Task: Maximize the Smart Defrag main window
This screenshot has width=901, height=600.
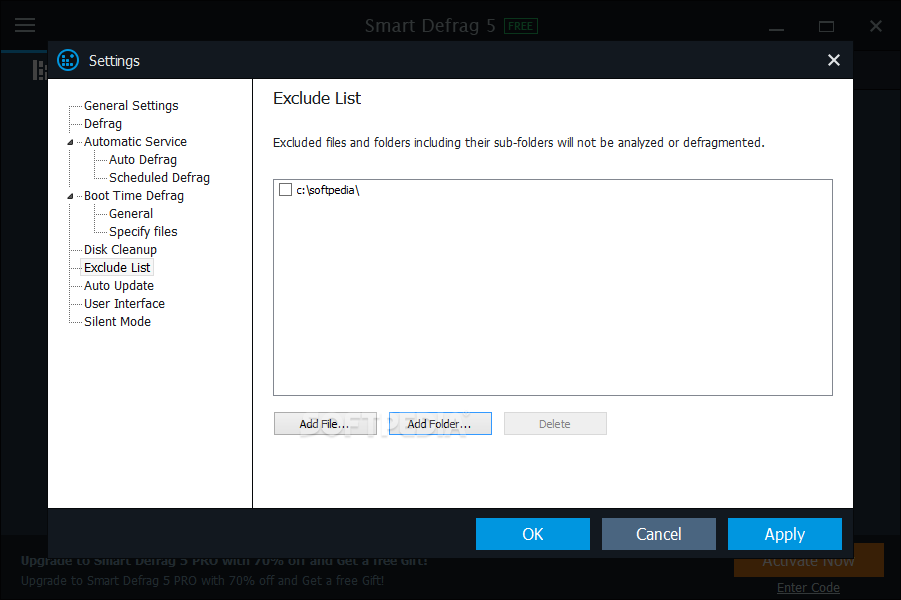Action: click(826, 26)
